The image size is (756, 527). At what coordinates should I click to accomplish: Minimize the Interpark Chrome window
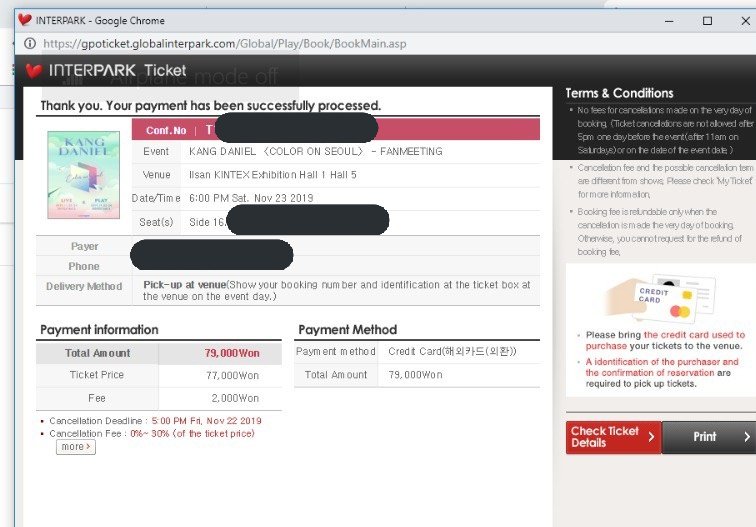pos(669,21)
